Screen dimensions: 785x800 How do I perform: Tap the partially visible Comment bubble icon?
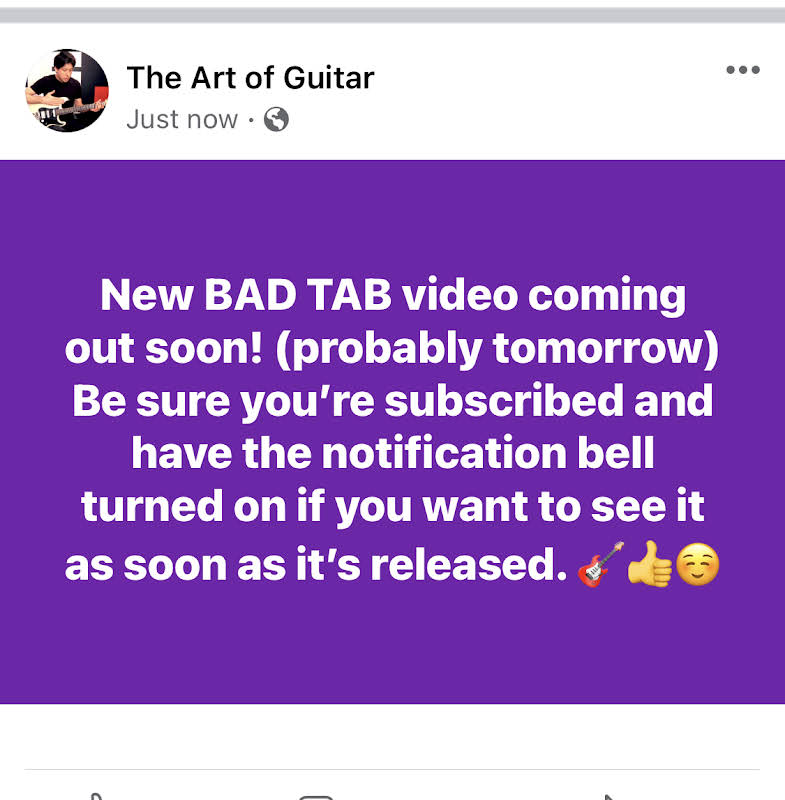[x=316, y=797]
